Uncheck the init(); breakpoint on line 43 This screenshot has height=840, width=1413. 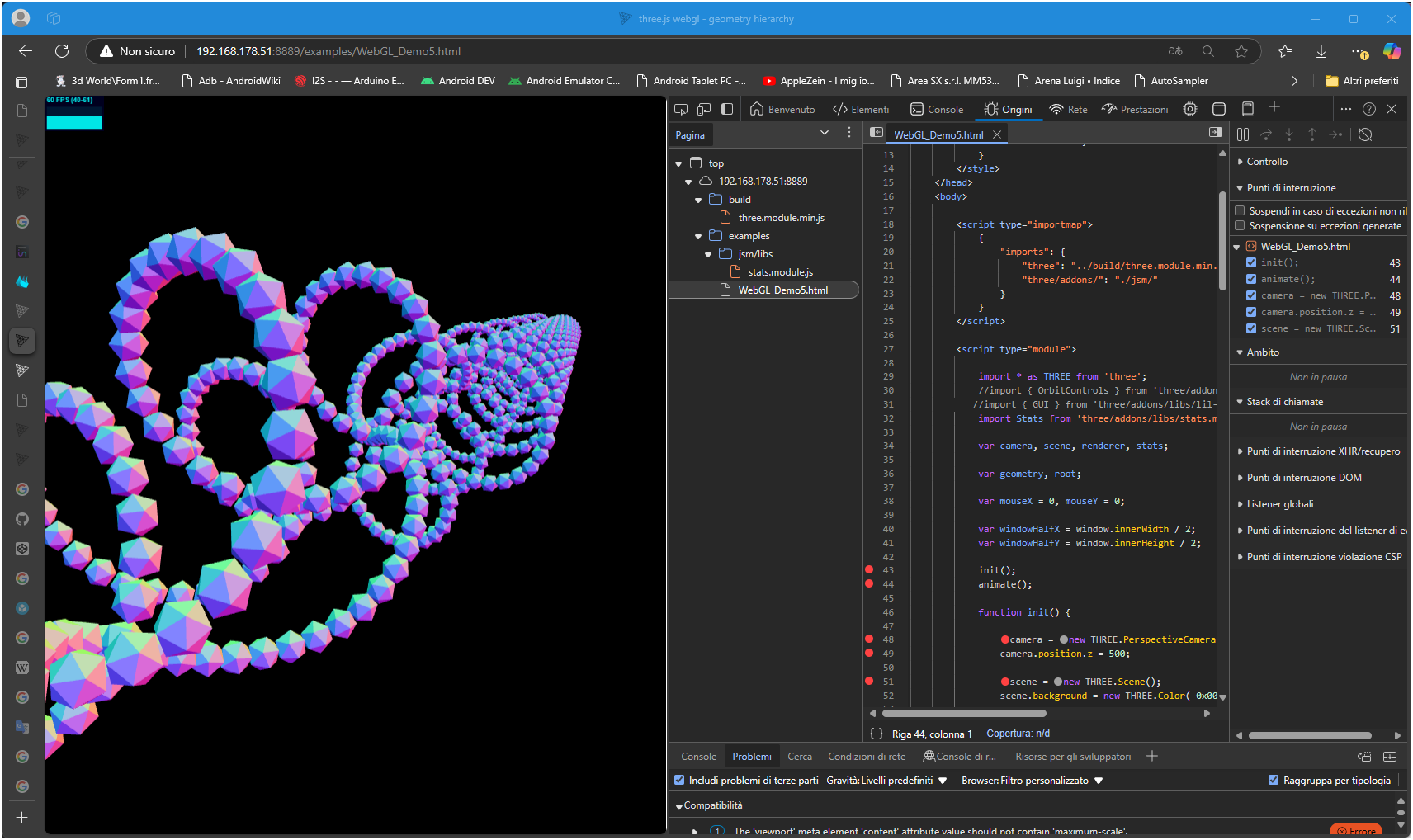1251,262
